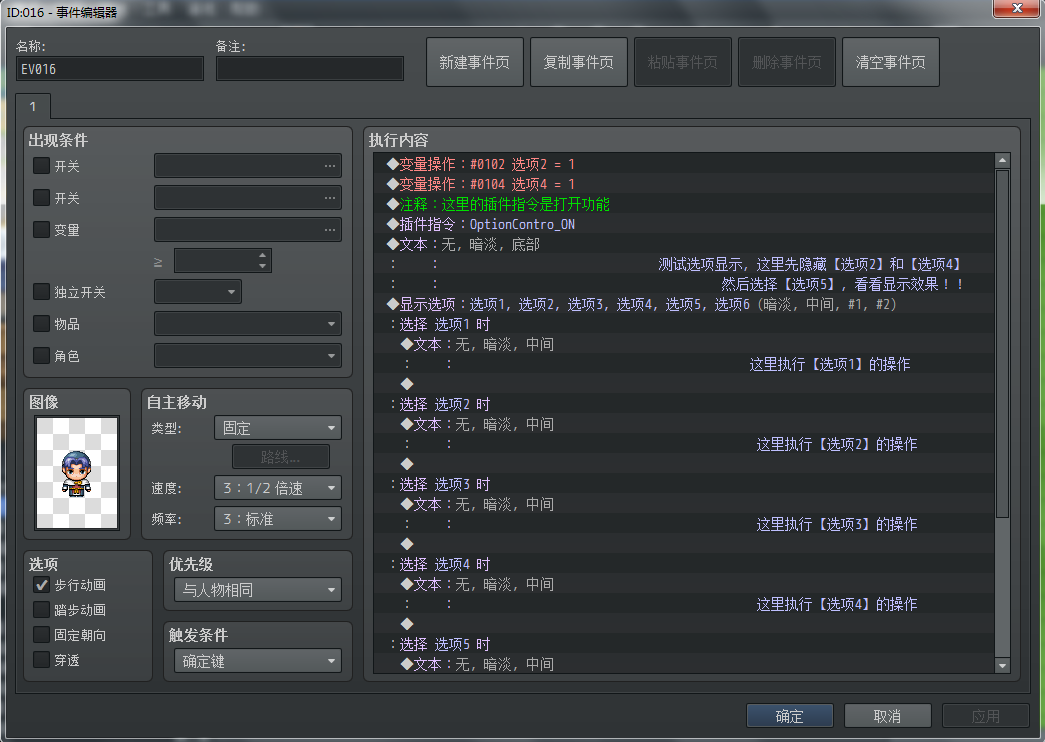Screen dimensions: 1045x742
Task: Close the 事件编辑器 window
Action: (1016, 8)
